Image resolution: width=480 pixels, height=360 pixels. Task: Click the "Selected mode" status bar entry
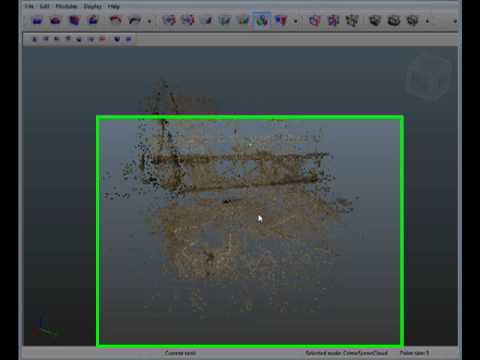click(347, 353)
